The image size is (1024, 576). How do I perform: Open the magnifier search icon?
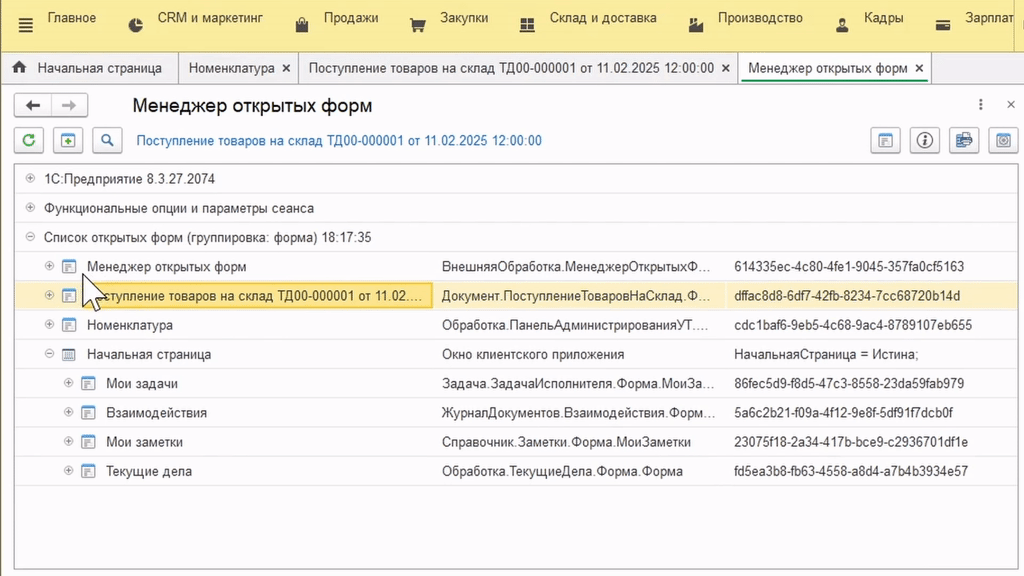point(107,140)
